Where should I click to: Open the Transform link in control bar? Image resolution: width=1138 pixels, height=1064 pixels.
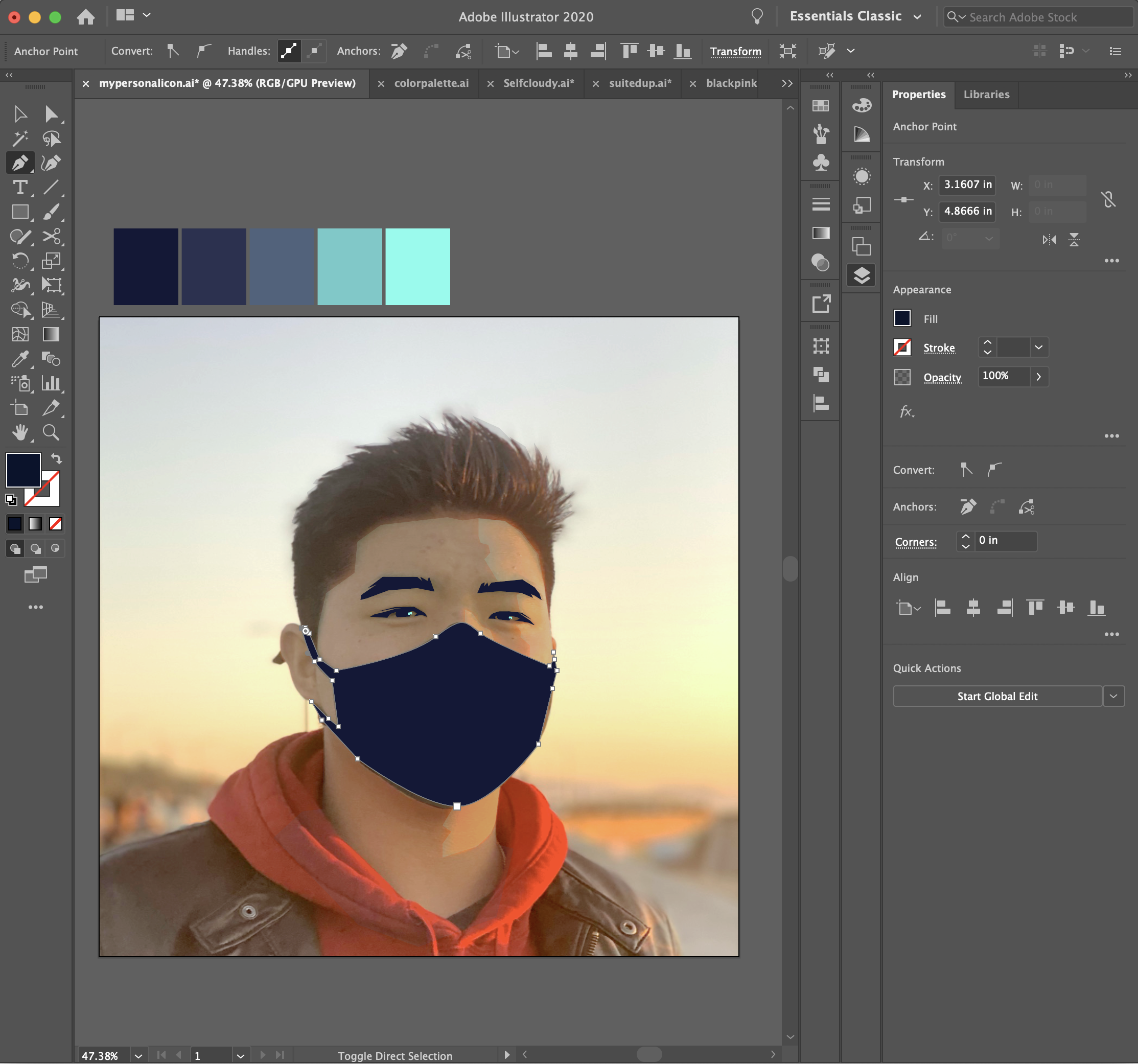pyautogui.click(x=735, y=52)
